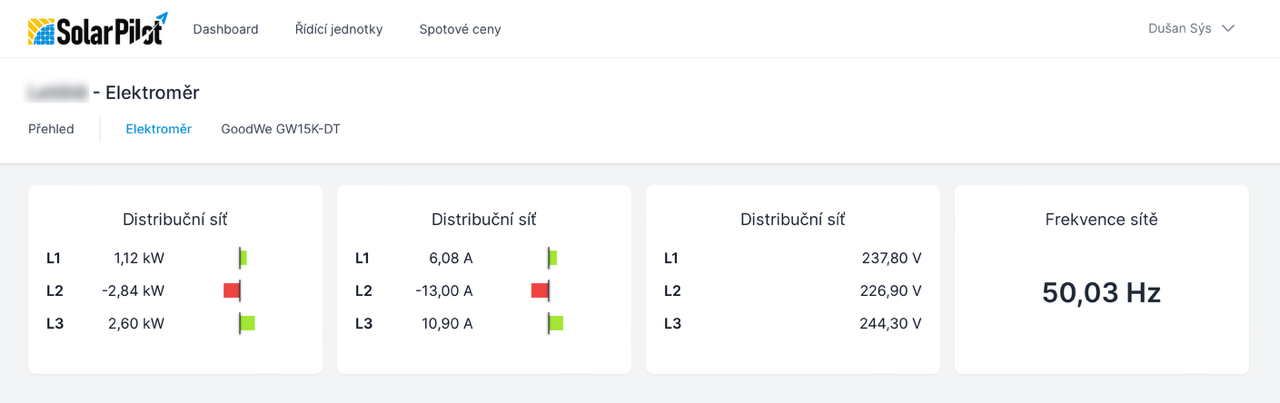This screenshot has height=403, width=1280.
Task: Click the chevron next to user name
Action: coord(1228,28)
